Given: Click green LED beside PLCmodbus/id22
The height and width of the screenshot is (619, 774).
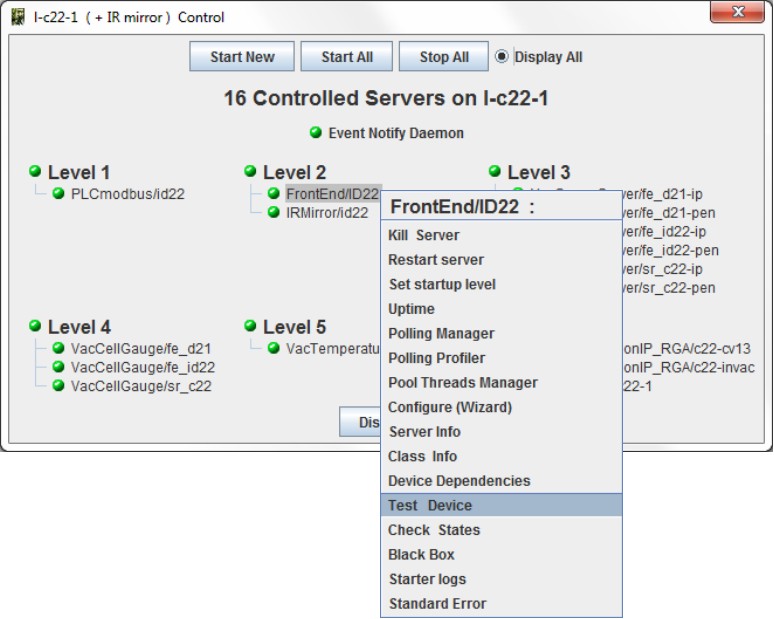Looking at the screenshot, I should (x=59, y=194).
